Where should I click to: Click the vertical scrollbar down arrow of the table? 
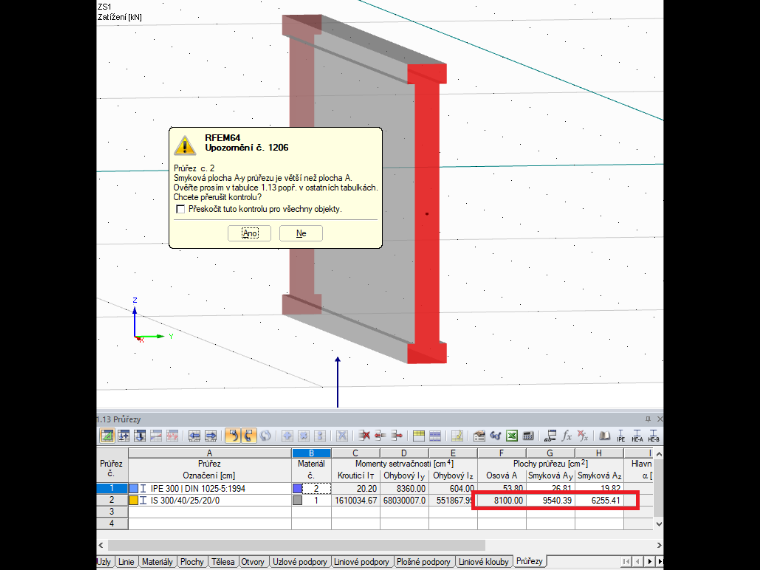pos(659,523)
